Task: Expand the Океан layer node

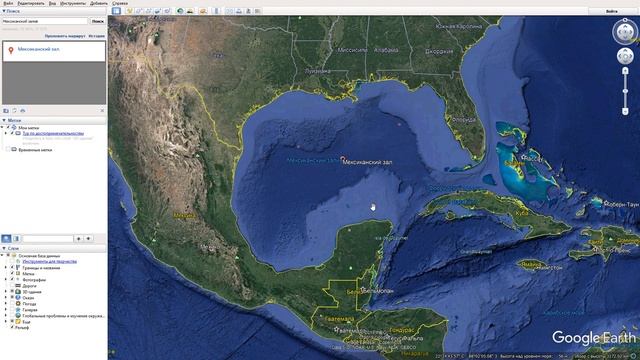Action: (x=6, y=298)
